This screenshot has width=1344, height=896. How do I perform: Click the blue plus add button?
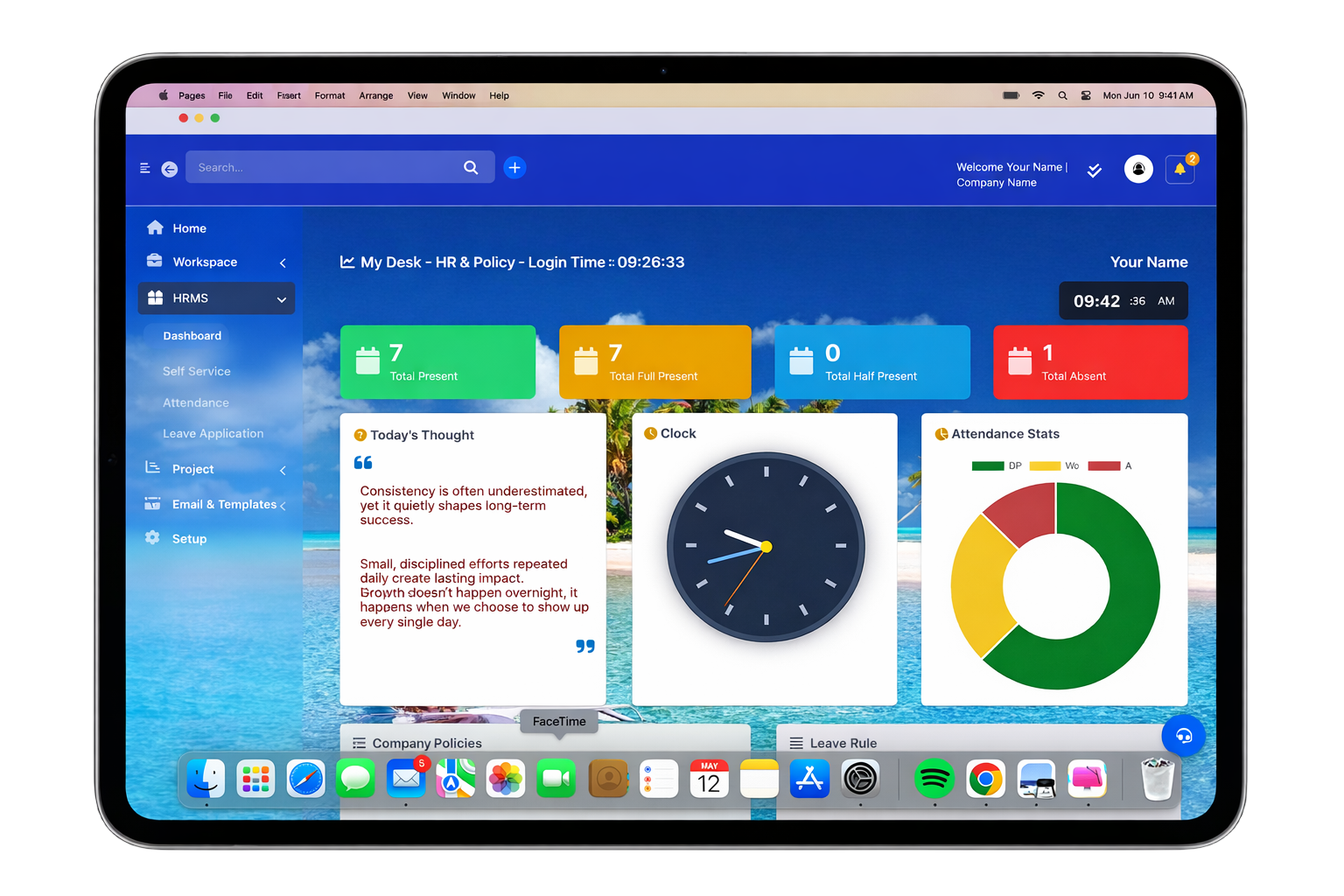pyautogui.click(x=514, y=167)
